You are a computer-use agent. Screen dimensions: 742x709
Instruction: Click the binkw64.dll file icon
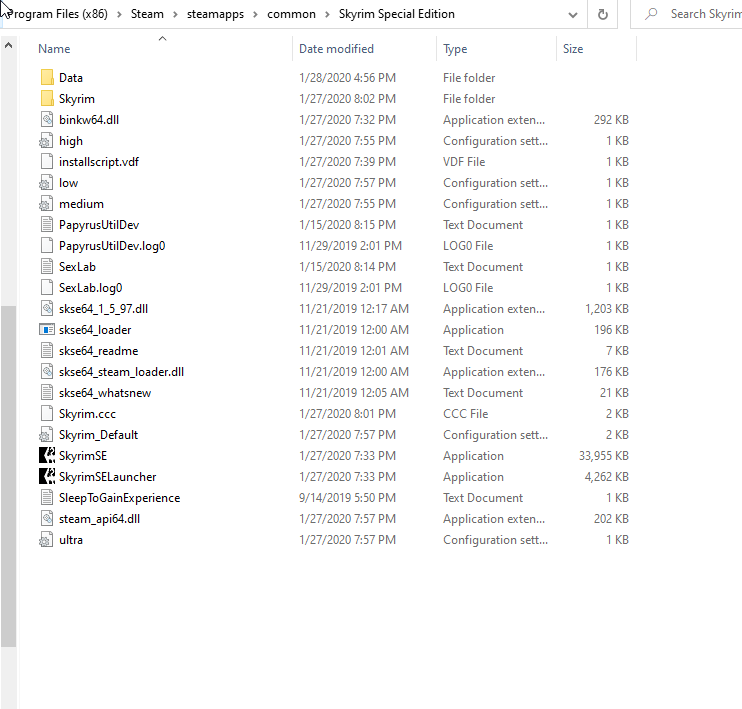click(47, 120)
